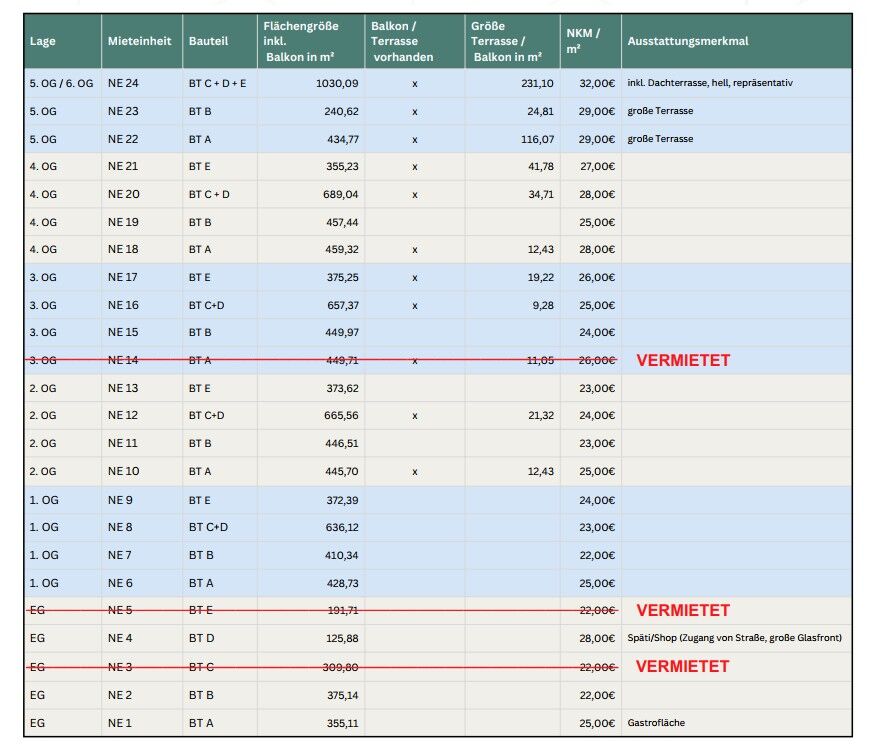Select the area value 1030,09
The image size is (871, 746).
(x=337, y=83)
